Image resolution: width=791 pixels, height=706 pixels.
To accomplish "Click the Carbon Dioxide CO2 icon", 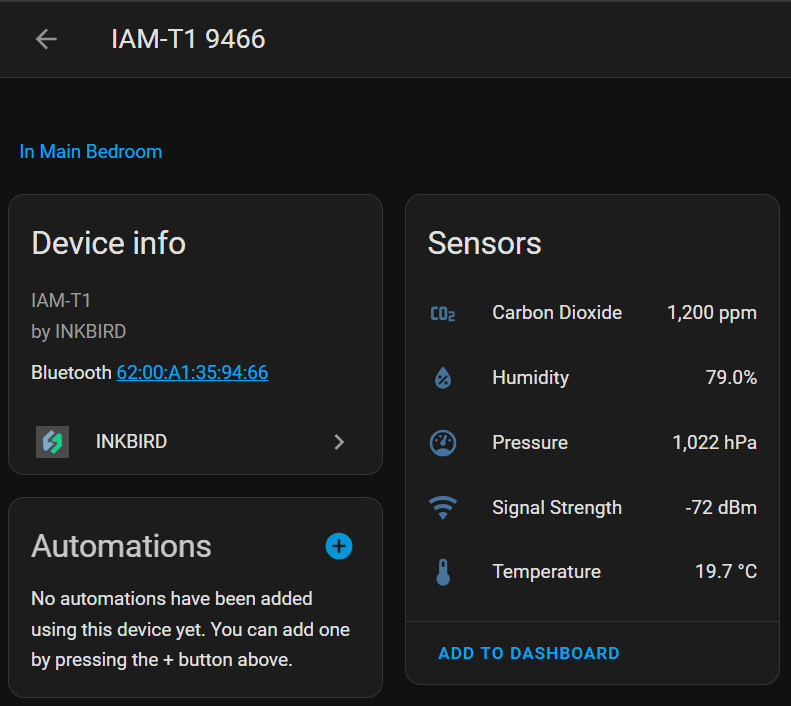I will click(443, 314).
